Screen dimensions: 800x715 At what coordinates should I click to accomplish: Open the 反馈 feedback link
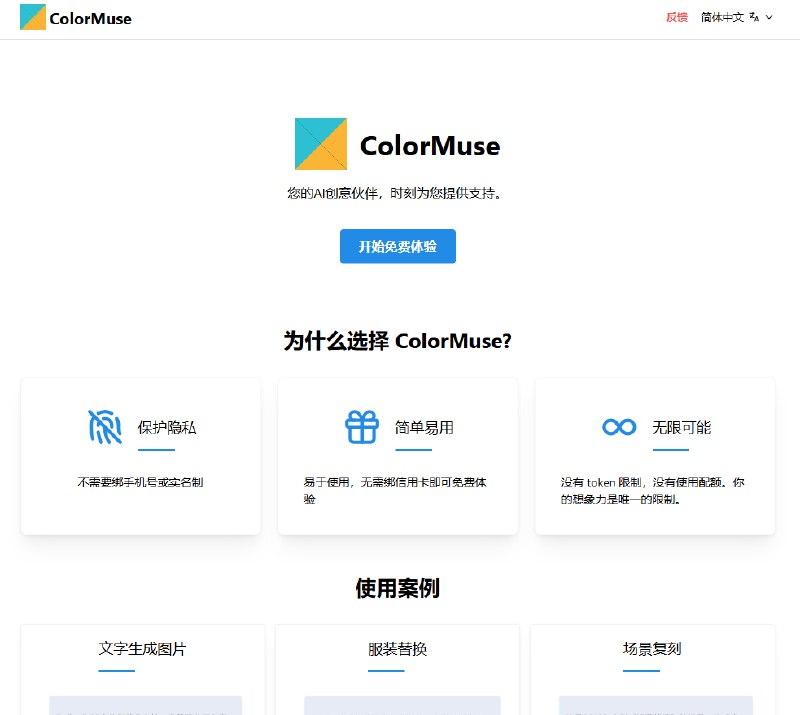coord(677,17)
